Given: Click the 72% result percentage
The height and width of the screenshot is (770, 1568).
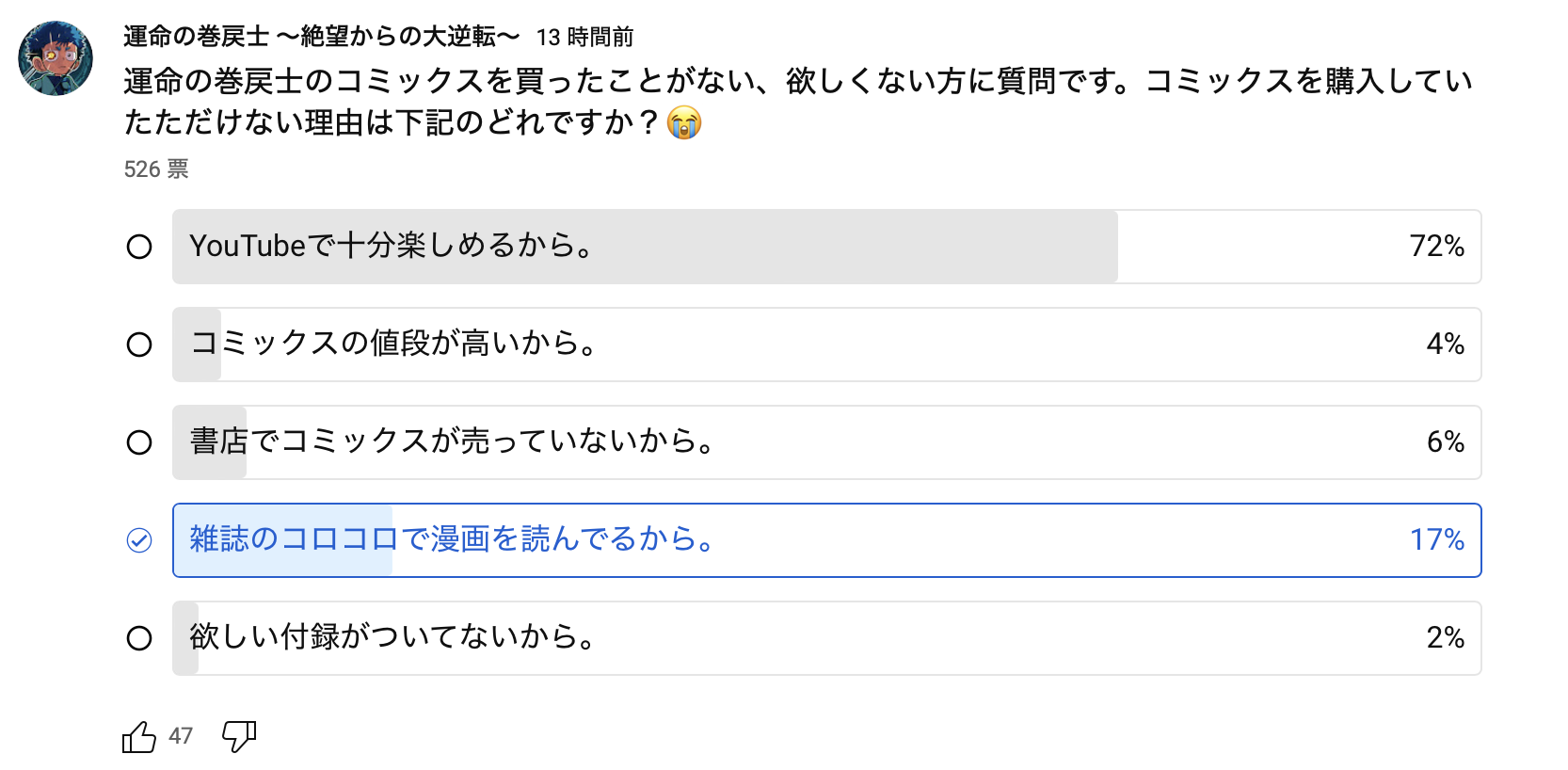Looking at the screenshot, I should click(x=1436, y=247).
